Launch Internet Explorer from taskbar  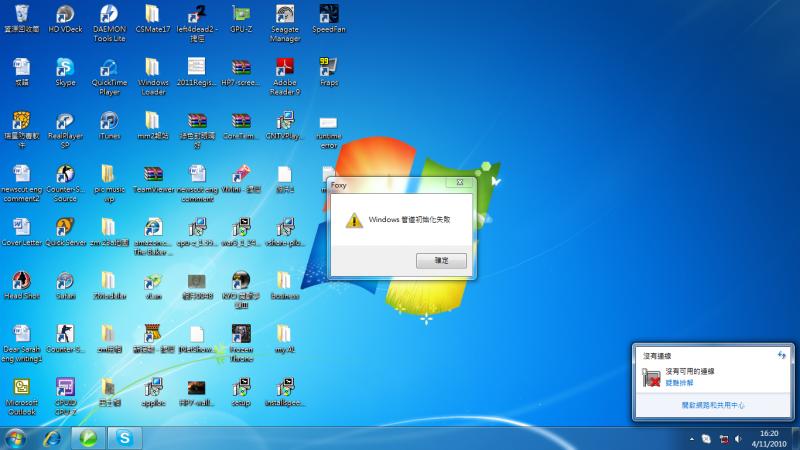52,438
